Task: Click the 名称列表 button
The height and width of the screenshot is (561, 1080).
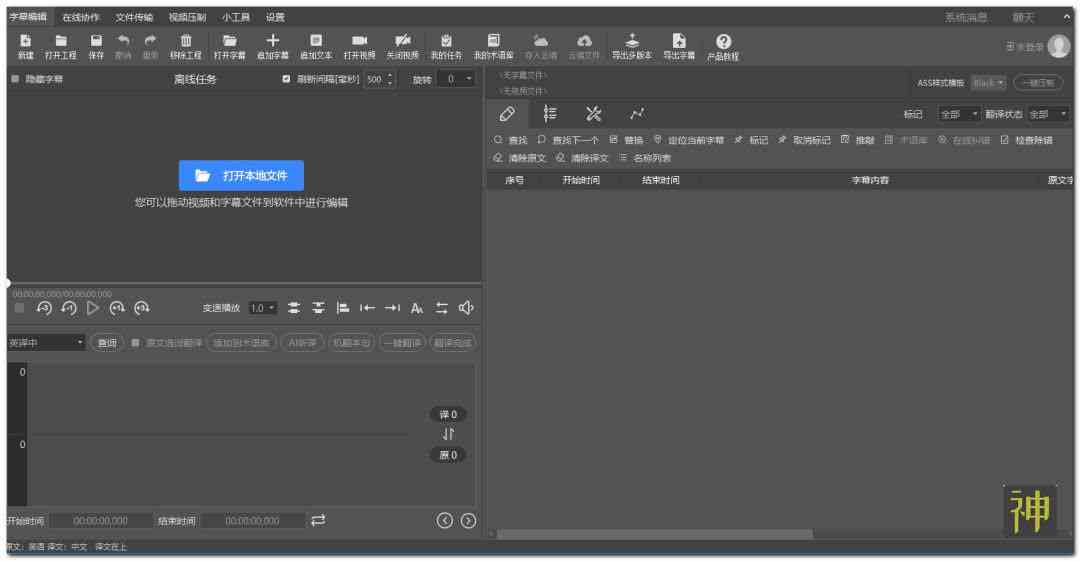Action: 645,158
